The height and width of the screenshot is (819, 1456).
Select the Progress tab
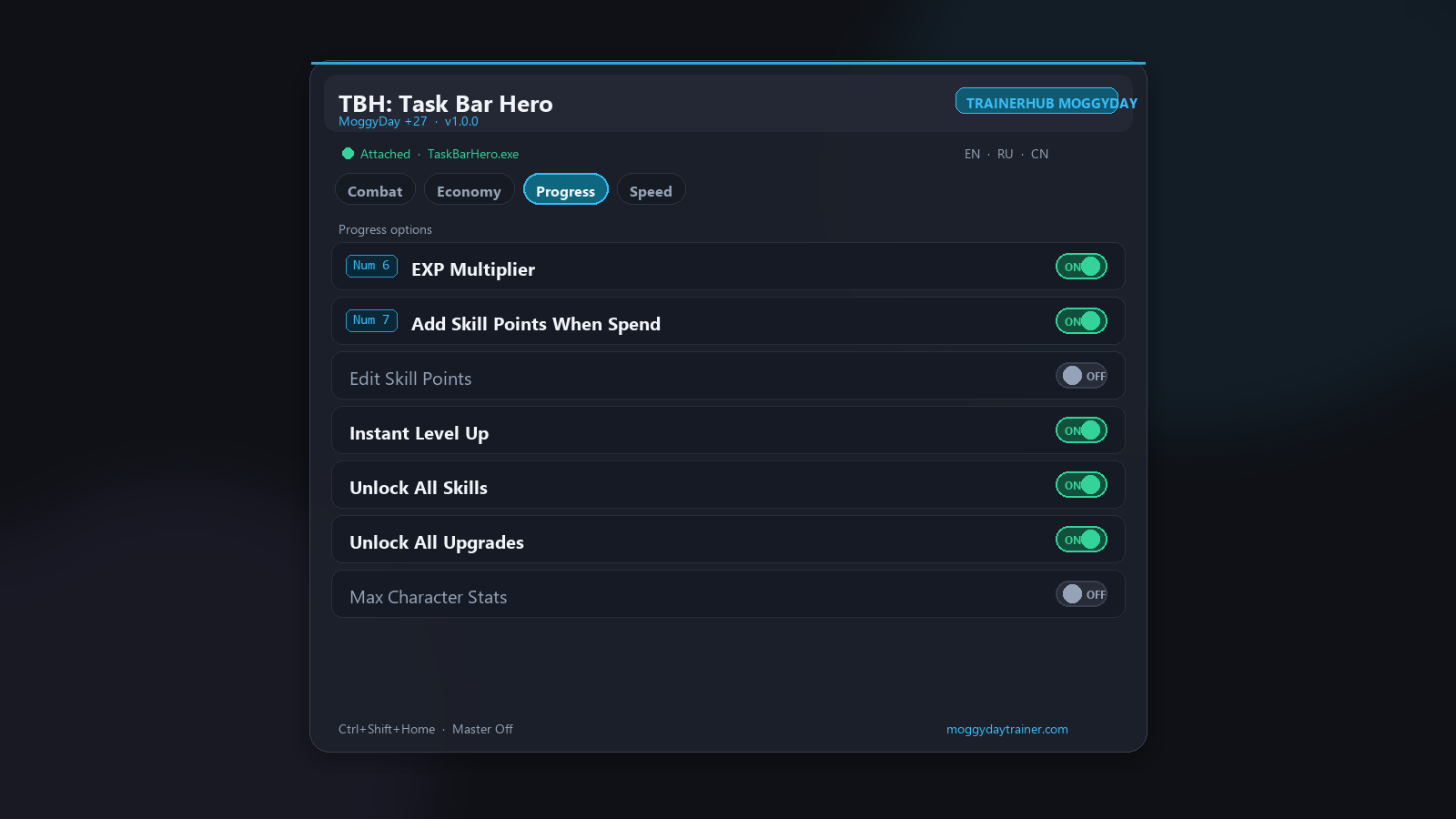(565, 189)
